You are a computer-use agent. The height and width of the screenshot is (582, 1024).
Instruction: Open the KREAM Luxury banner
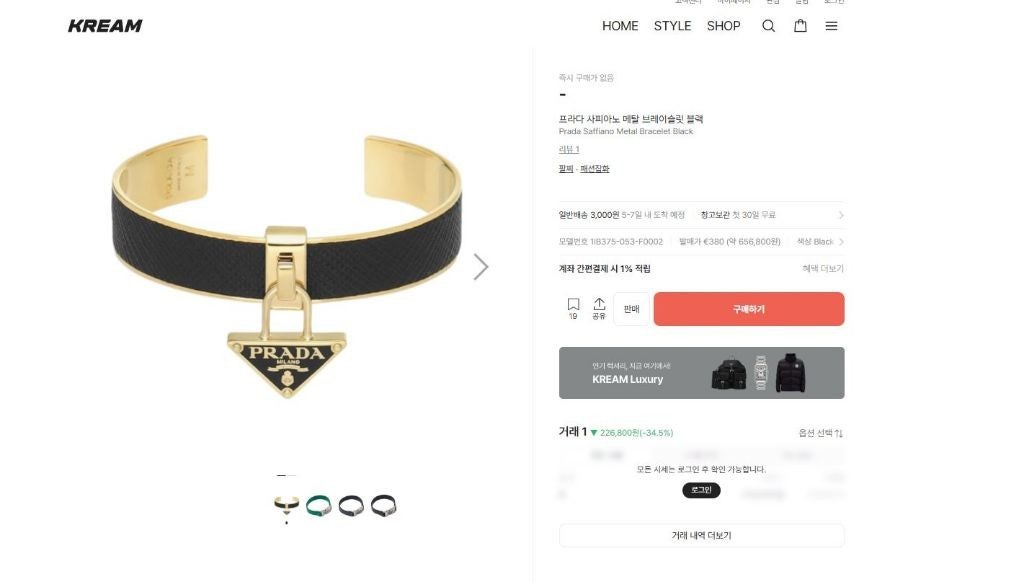tap(701, 373)
